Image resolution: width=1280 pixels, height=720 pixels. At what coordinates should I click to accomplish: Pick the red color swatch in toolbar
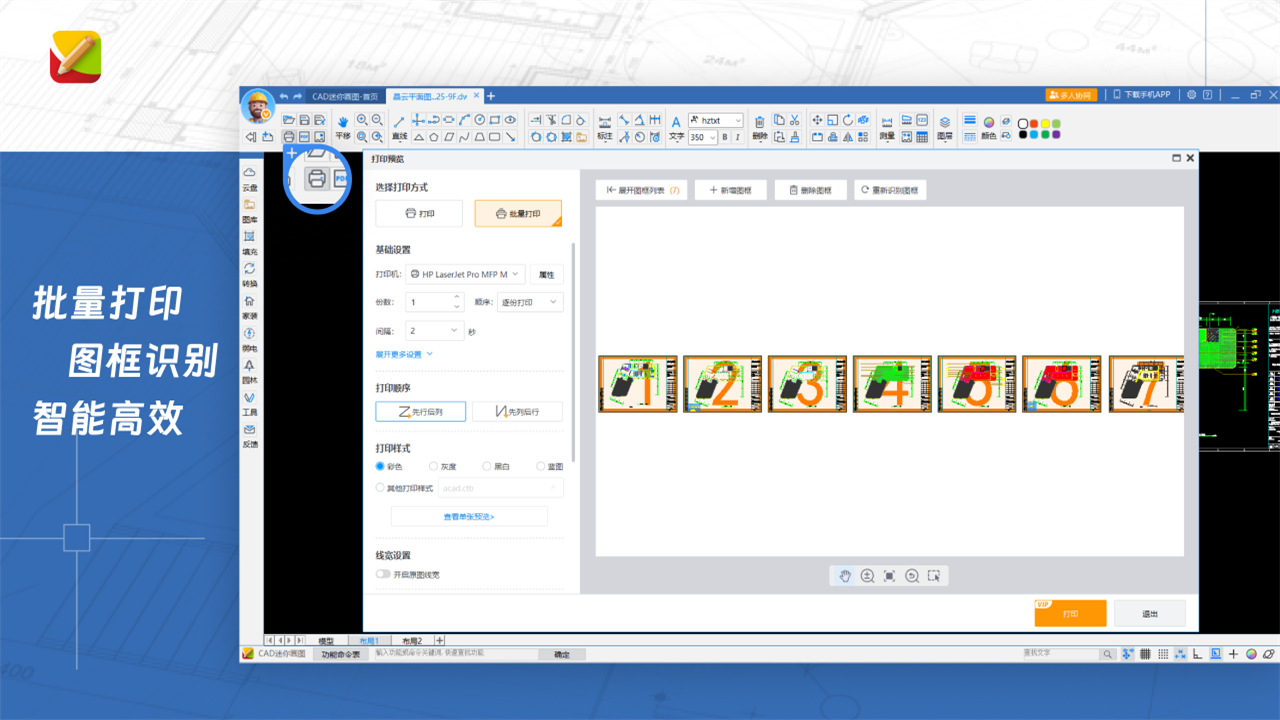click(x=1034, y=123)
